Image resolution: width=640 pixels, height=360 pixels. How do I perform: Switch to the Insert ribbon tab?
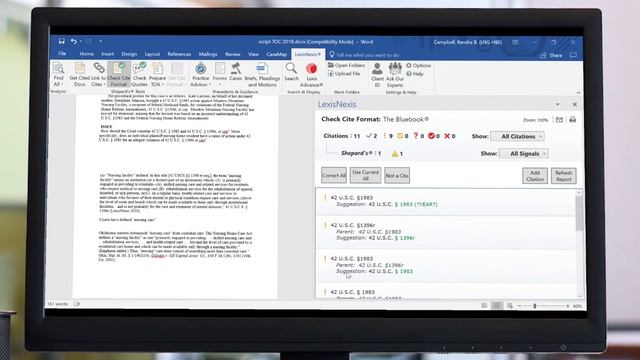[108, 54]
